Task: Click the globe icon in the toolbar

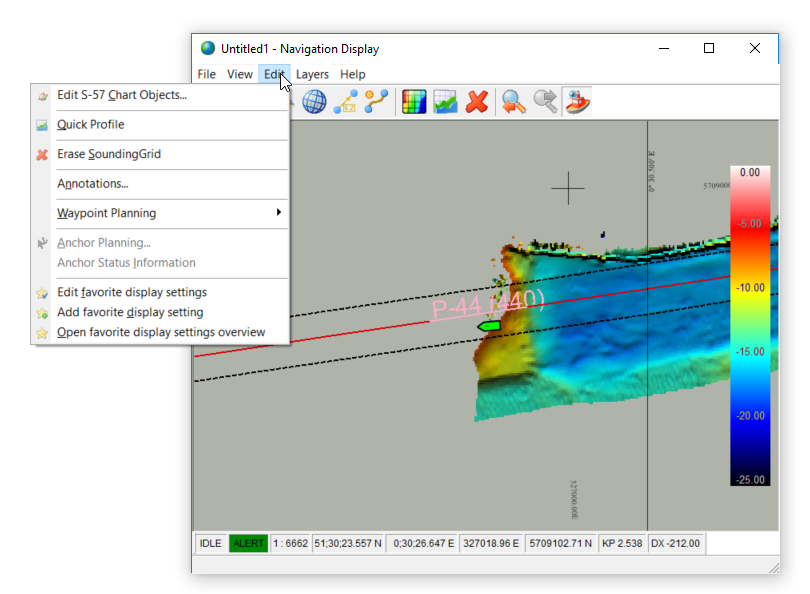Action: (314, 101)
